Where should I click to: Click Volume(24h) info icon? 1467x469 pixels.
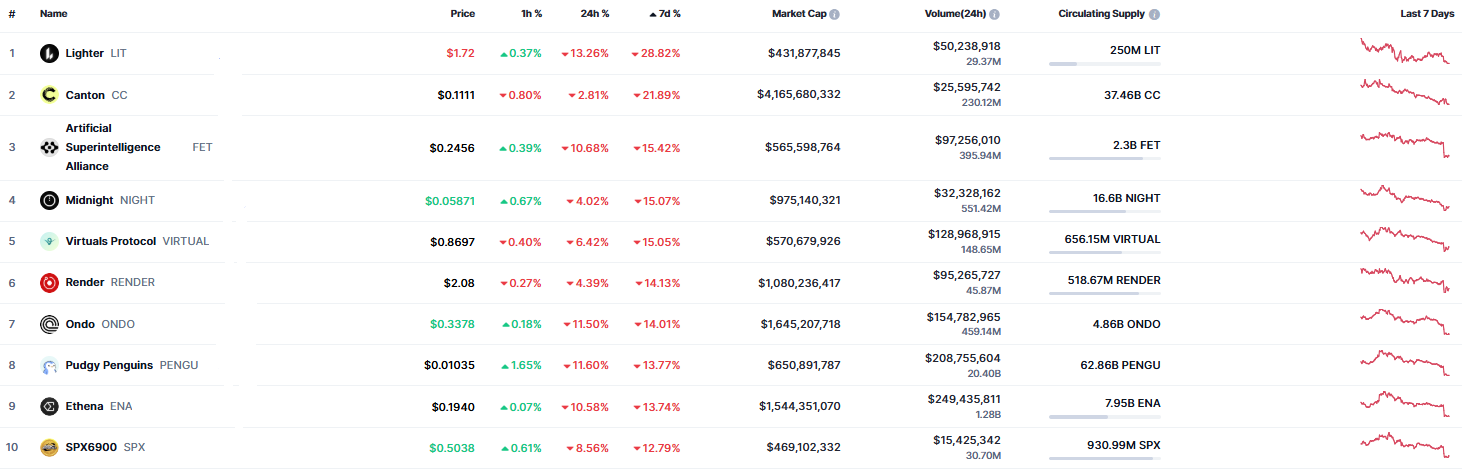coord(994,15)
